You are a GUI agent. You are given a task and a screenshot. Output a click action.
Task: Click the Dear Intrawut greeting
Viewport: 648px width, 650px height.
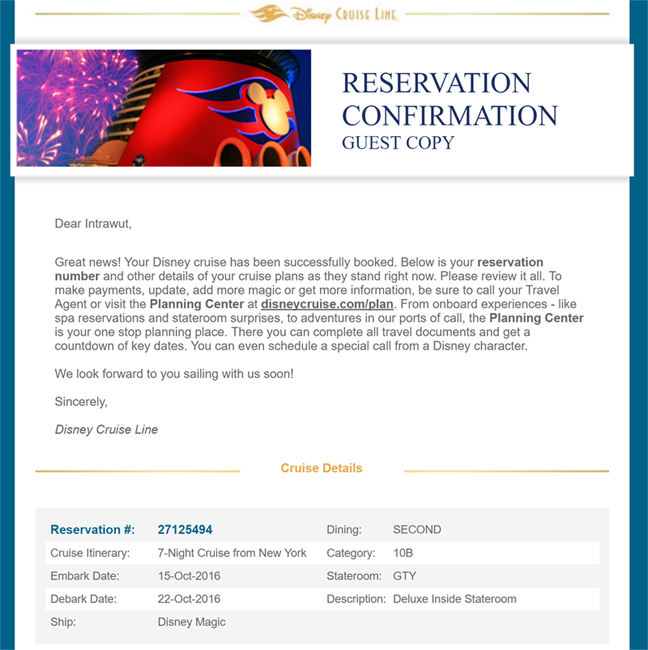click(93, 224)
